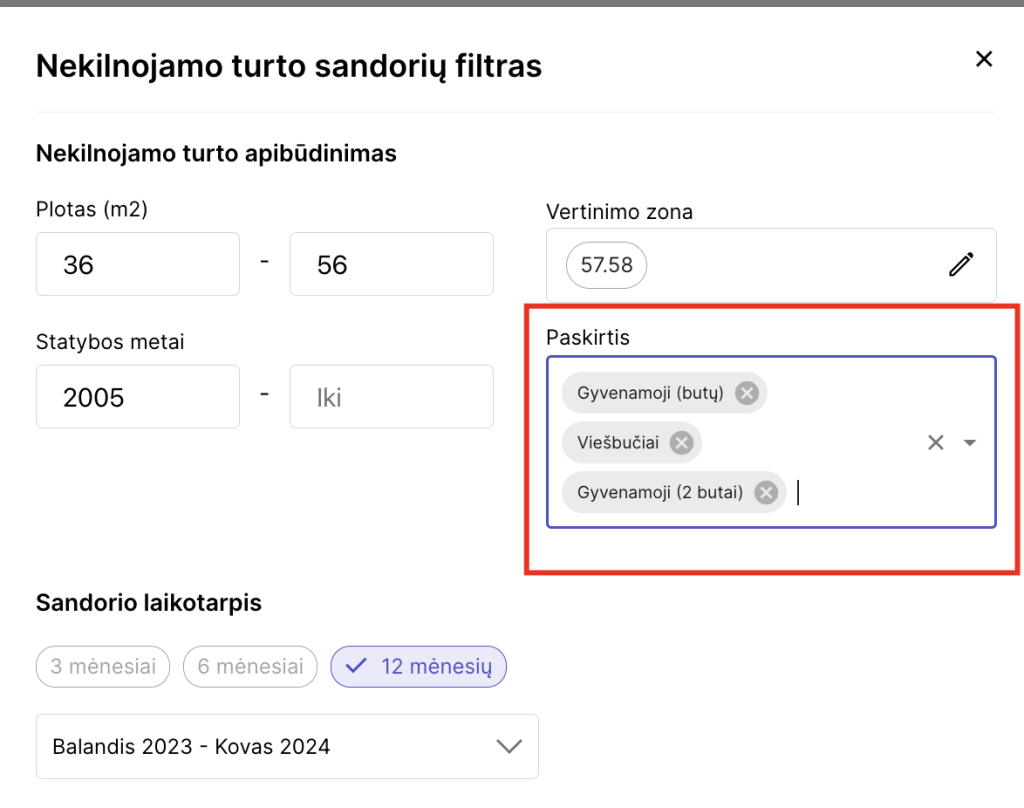
Task: Remove the Gyvenamoji (2 butai) chip
Action: pos(766,492)
